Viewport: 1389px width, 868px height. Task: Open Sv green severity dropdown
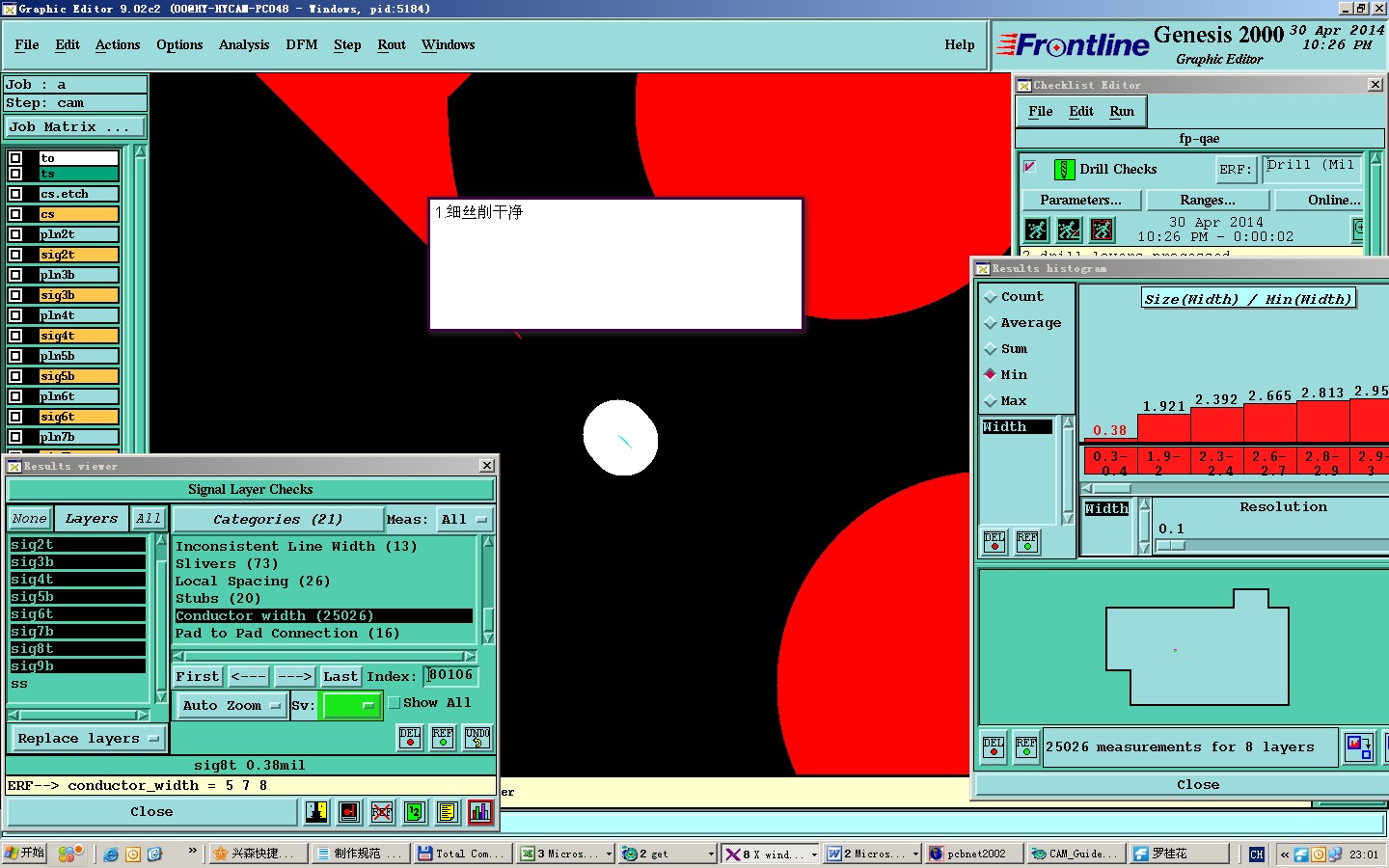pos(352,706)
